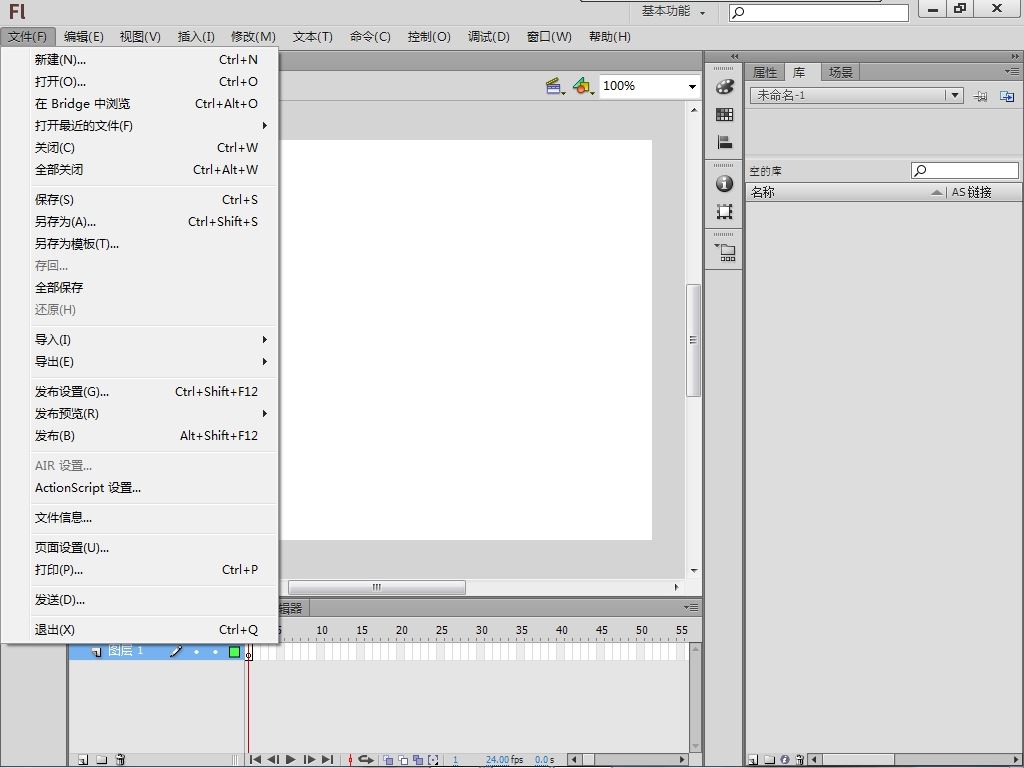
Task: Open the Swatches grid panel icon
Action: (x=725, y=115)
